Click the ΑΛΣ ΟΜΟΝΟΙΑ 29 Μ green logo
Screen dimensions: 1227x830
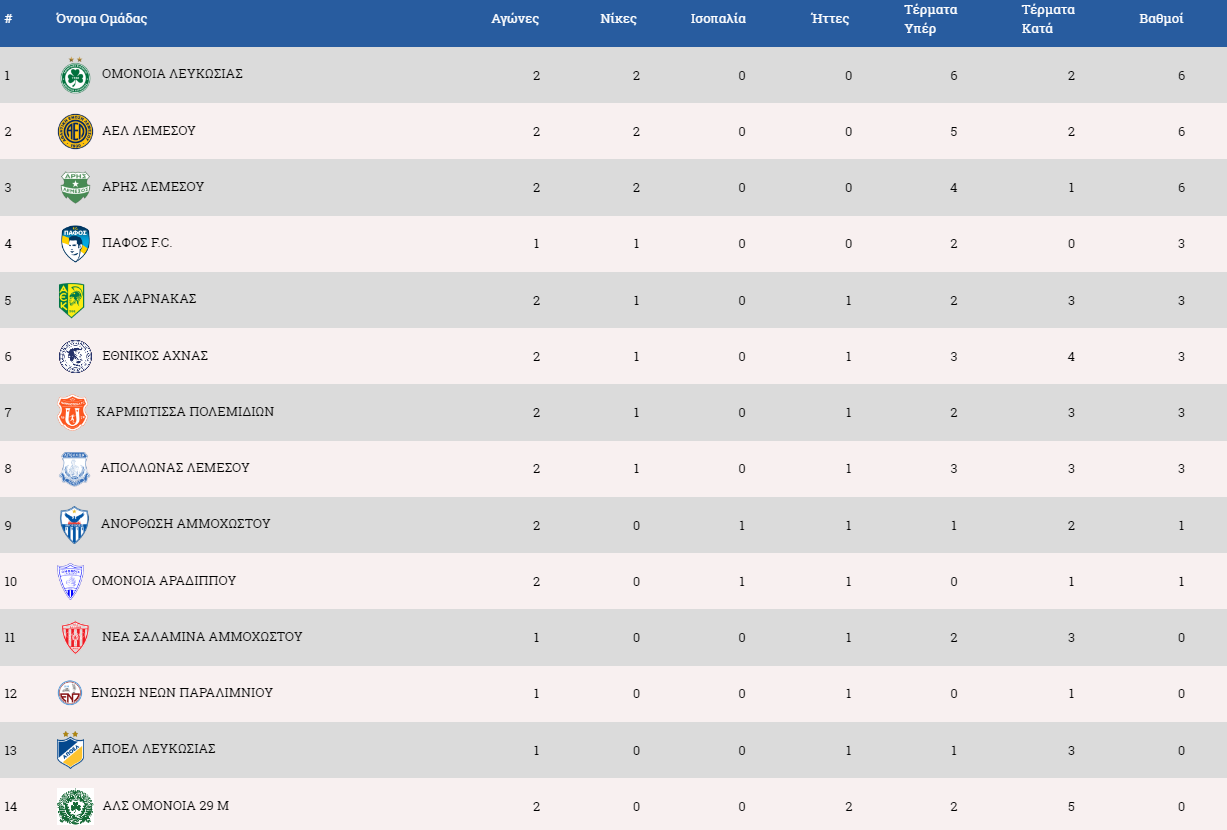tap(75, 806)
